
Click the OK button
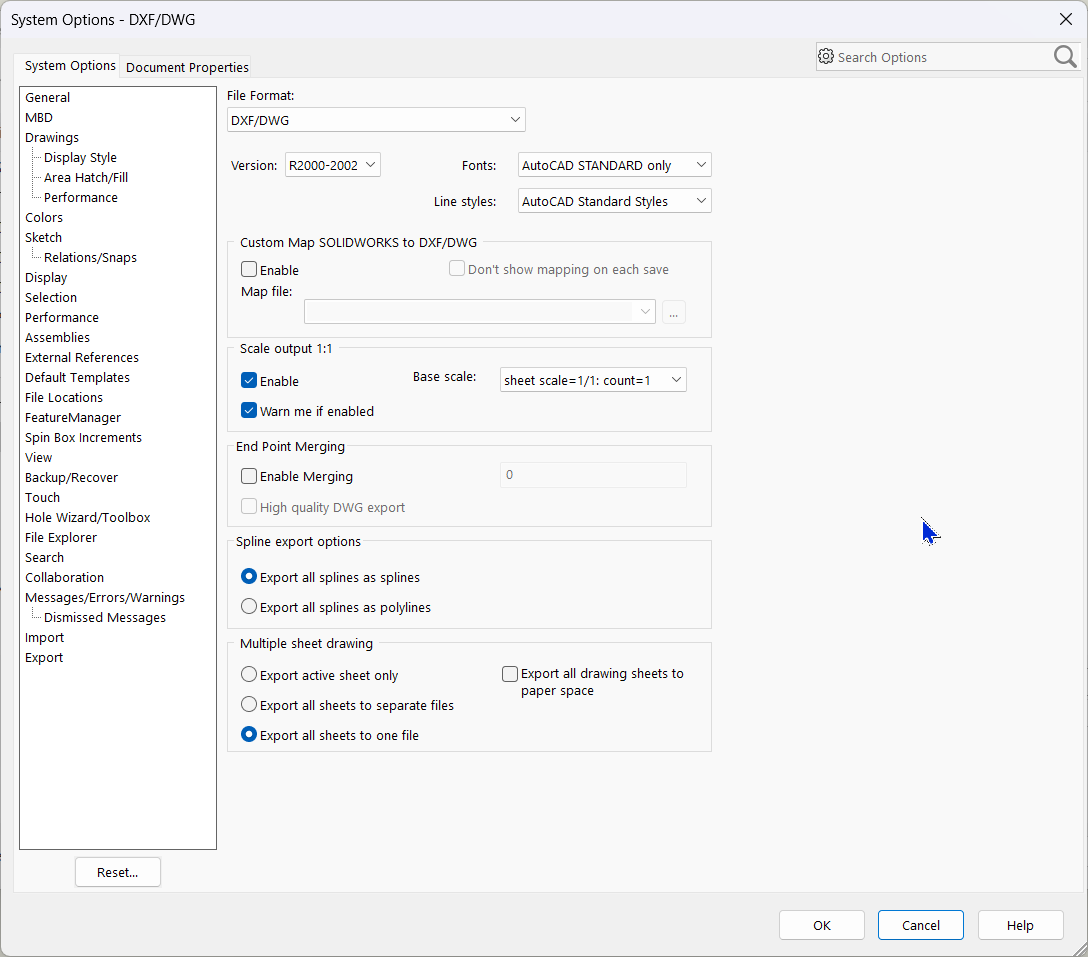pos(822,925)
